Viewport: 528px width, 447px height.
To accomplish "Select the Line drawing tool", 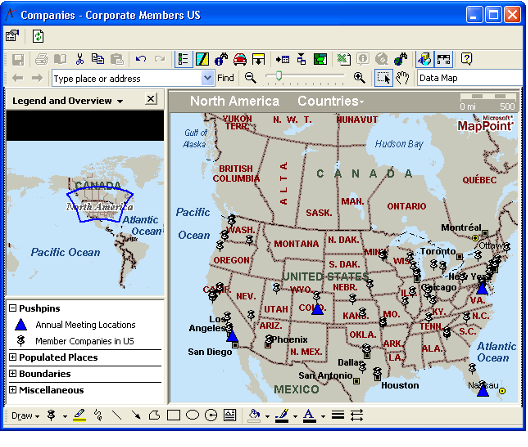I will tap(117, 415).
